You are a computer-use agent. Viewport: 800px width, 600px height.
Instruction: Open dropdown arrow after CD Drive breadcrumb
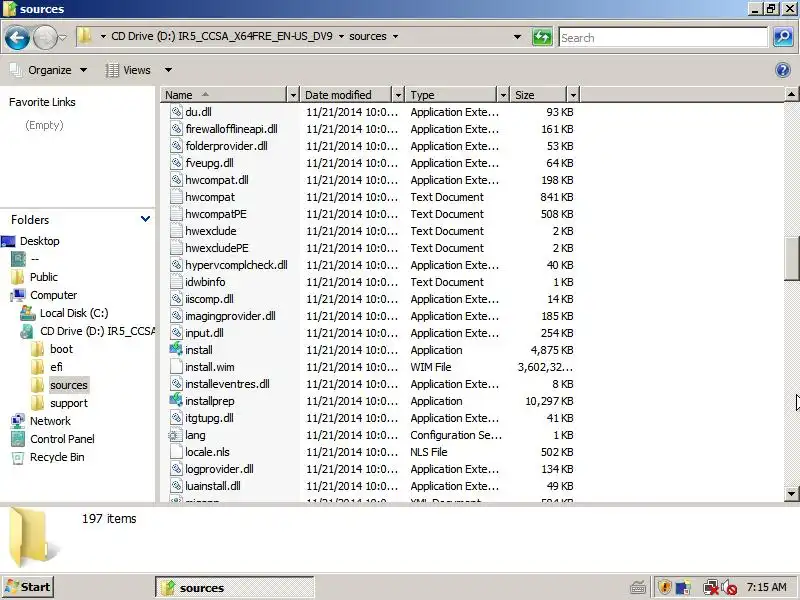[341, 37]
